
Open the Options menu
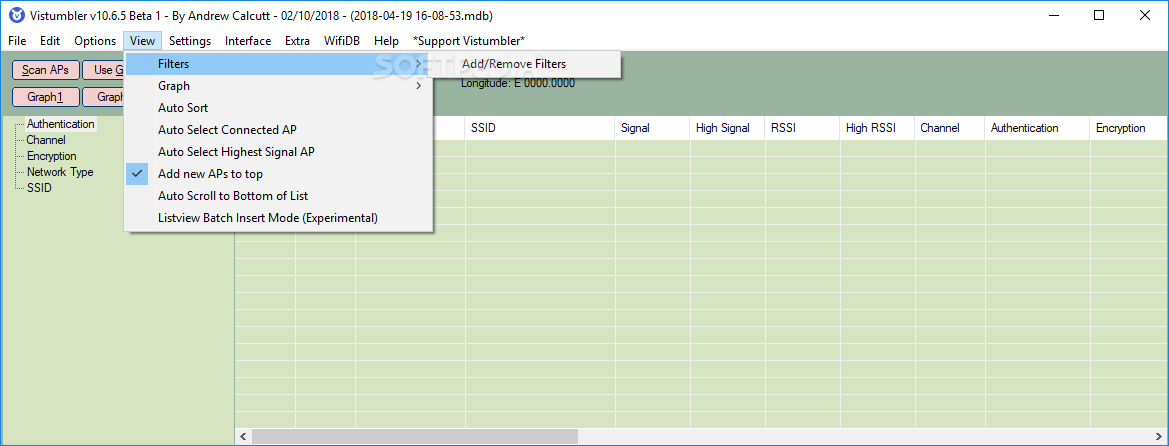pyautogui.click(x=95, y=41)
